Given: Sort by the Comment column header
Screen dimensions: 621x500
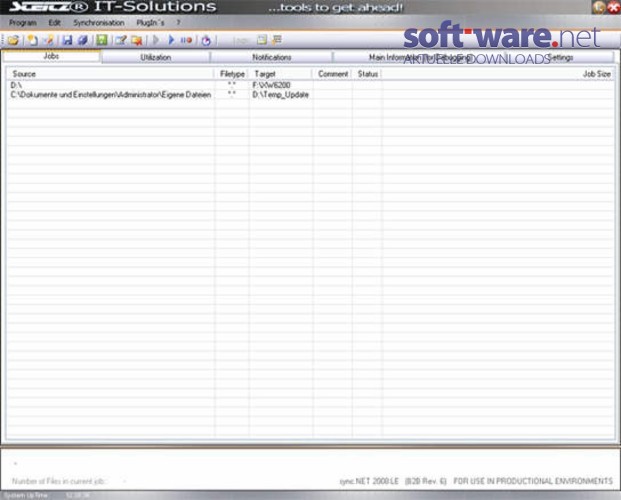Looking at the screenshot, I should click(x=333, y=74).
